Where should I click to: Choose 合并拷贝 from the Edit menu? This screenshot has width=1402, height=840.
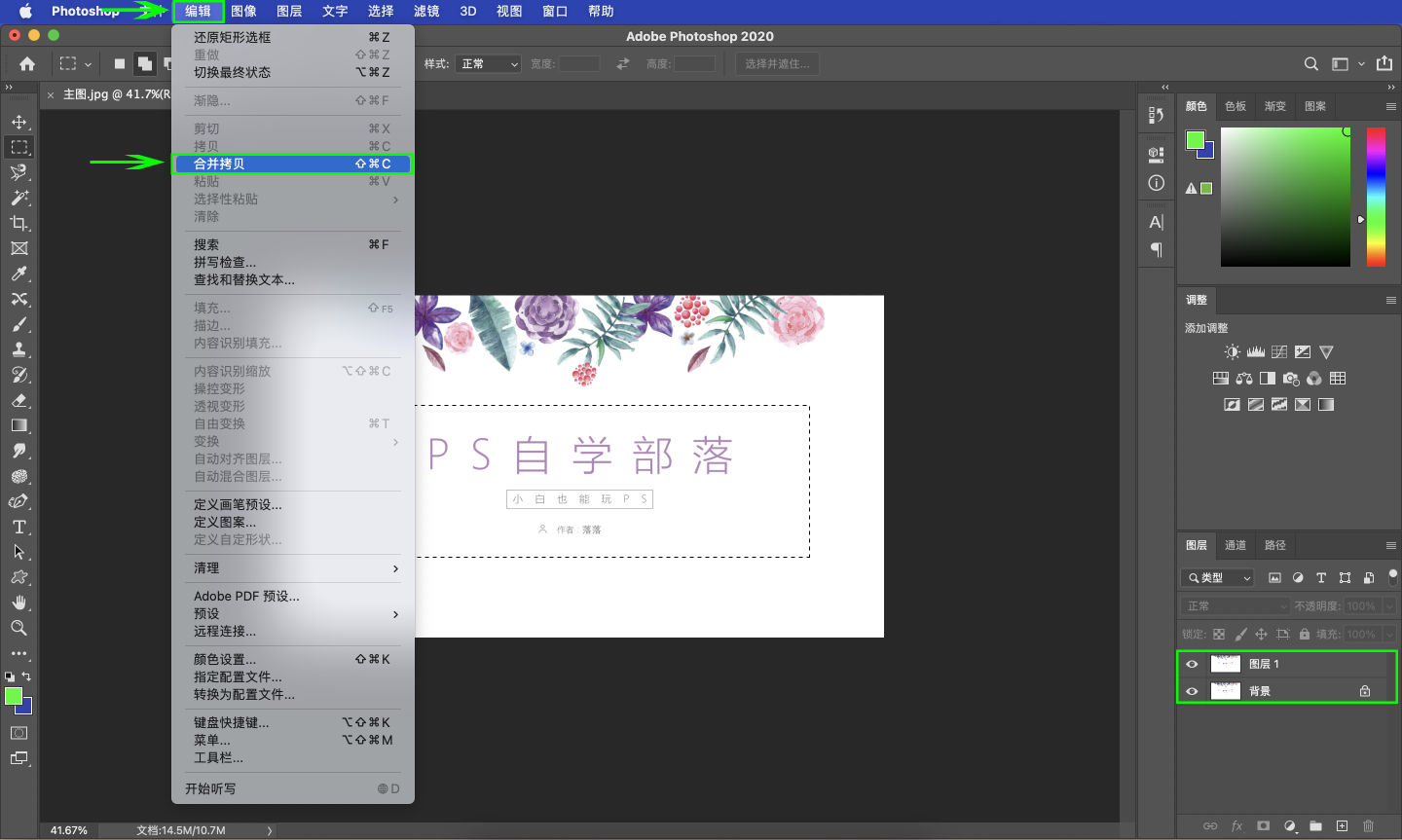293,164
